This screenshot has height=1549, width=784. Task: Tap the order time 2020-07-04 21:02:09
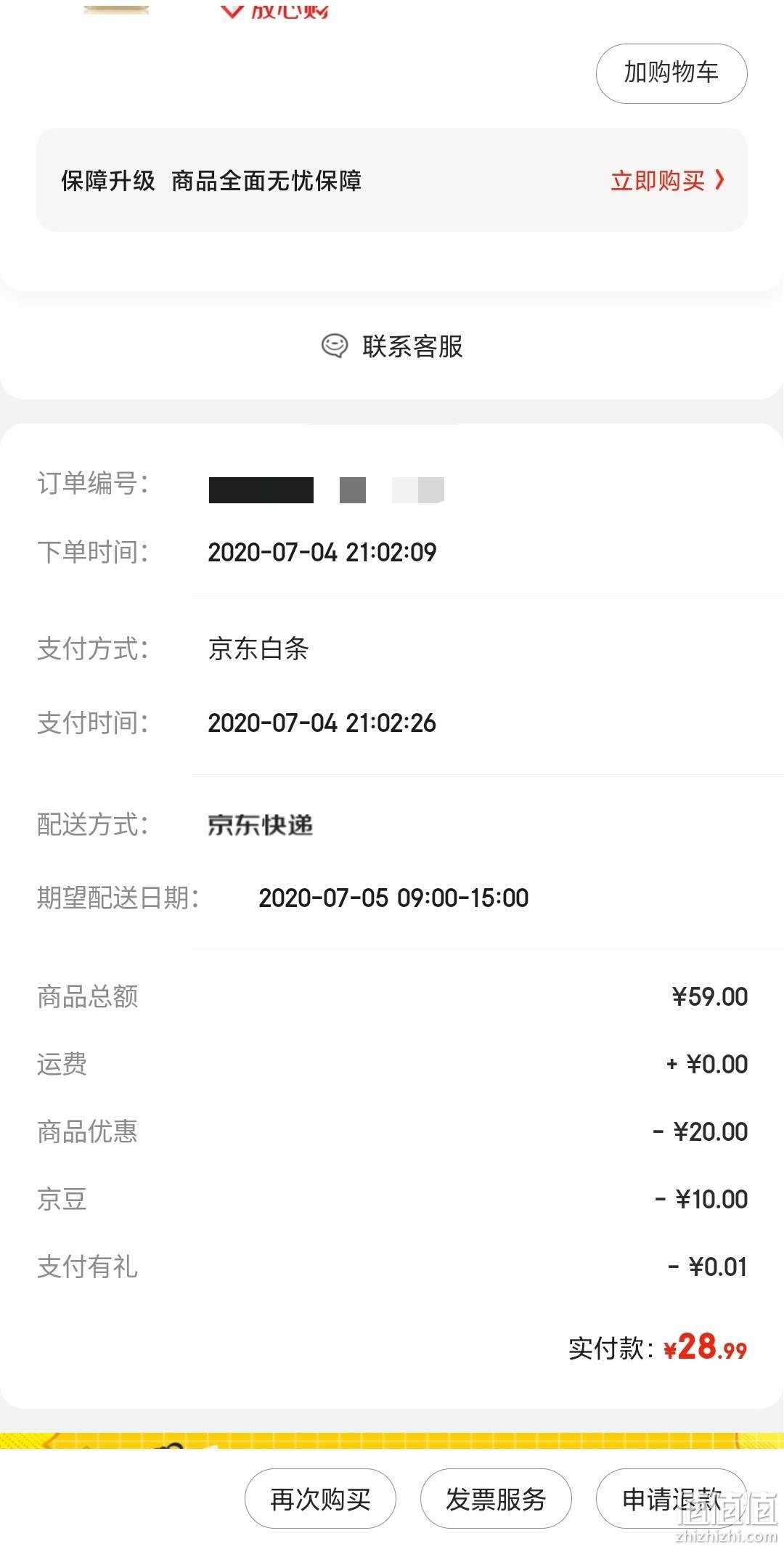point(322,553)
